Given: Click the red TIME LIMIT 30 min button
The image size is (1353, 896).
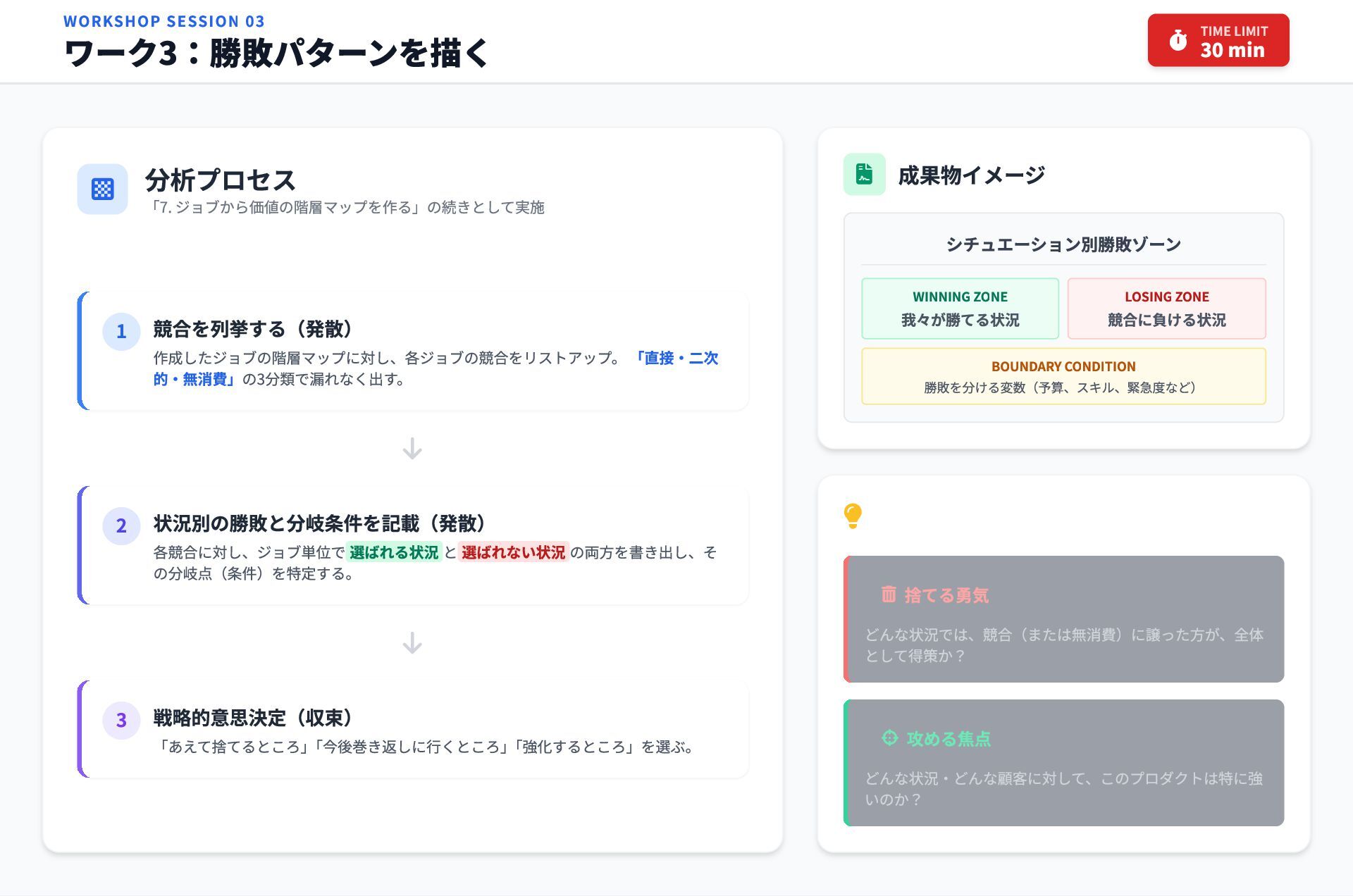Looking at the screenshot, I should [1218, 40].
